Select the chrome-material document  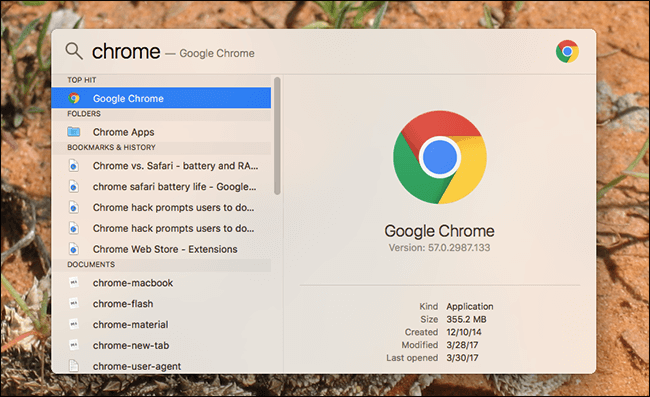click(x=161, y=324)
